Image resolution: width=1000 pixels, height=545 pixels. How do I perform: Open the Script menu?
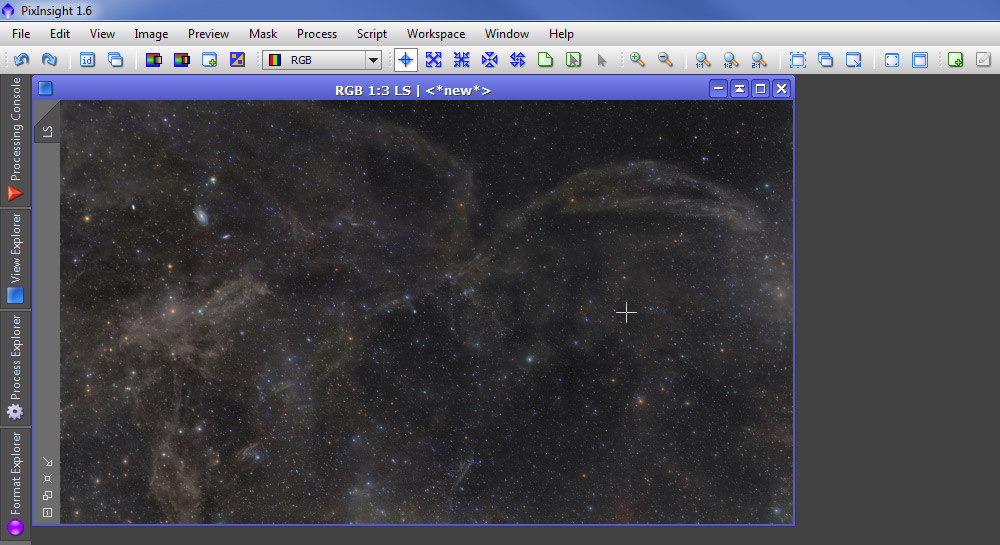point(371,34)
